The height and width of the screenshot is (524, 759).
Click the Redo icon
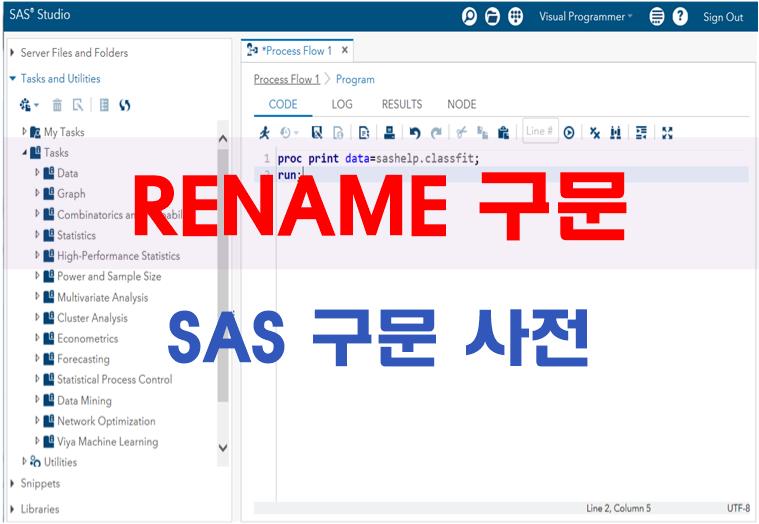436,132
